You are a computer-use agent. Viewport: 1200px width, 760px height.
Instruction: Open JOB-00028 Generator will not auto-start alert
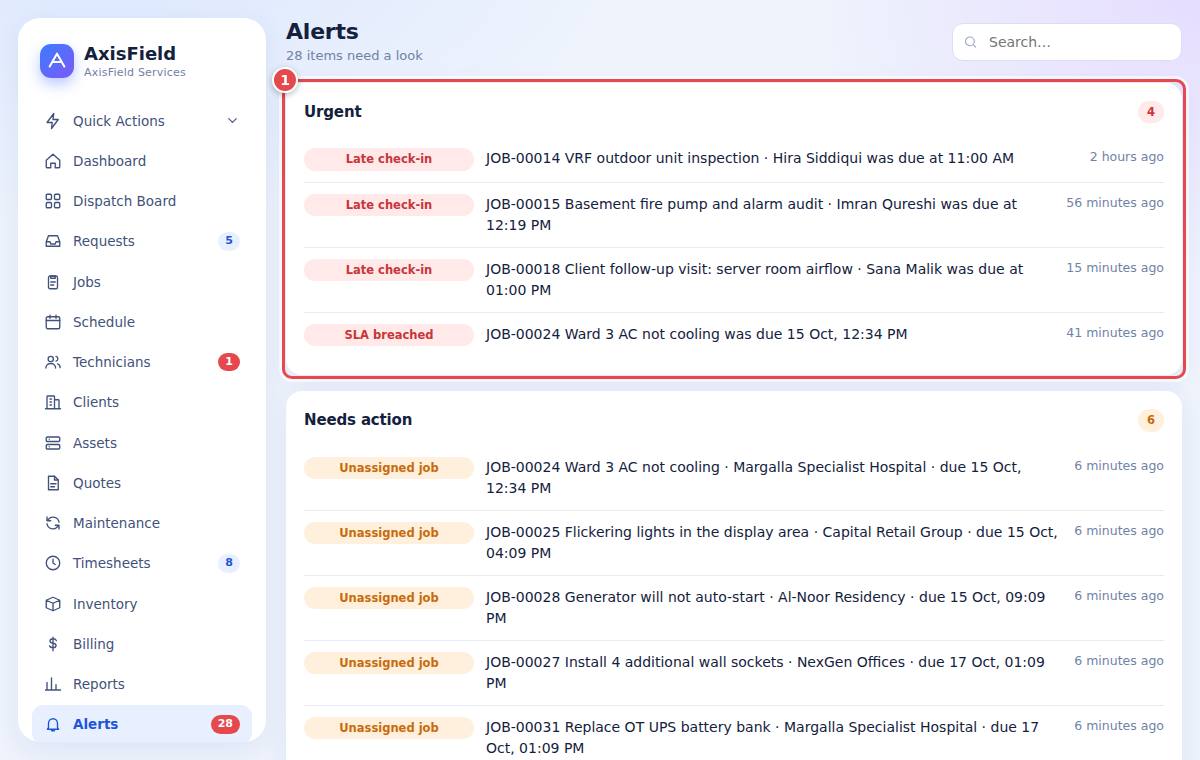tap(765, 607)
